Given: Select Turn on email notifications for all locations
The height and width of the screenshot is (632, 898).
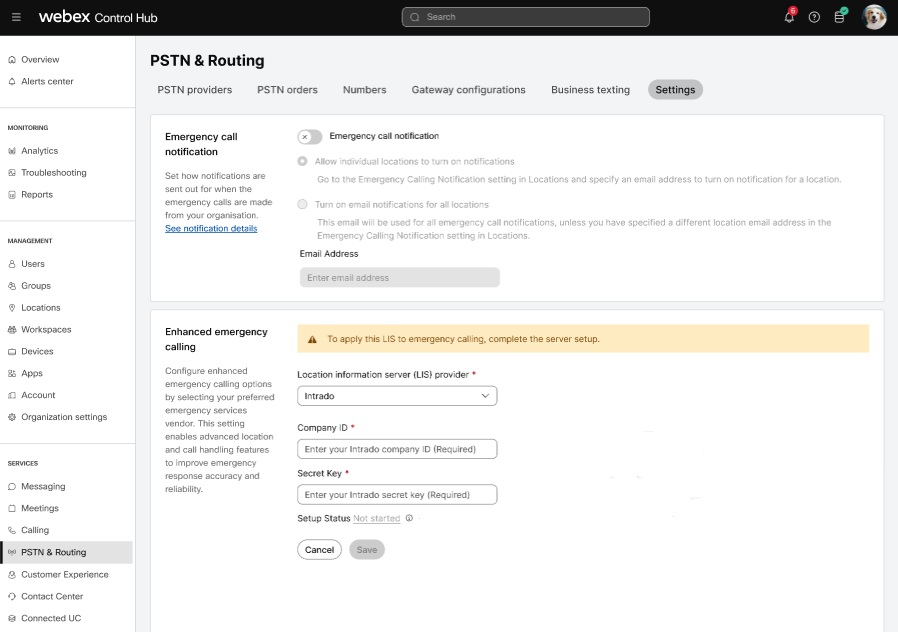Looking at the screenshot, I should [x=302, y=204].
